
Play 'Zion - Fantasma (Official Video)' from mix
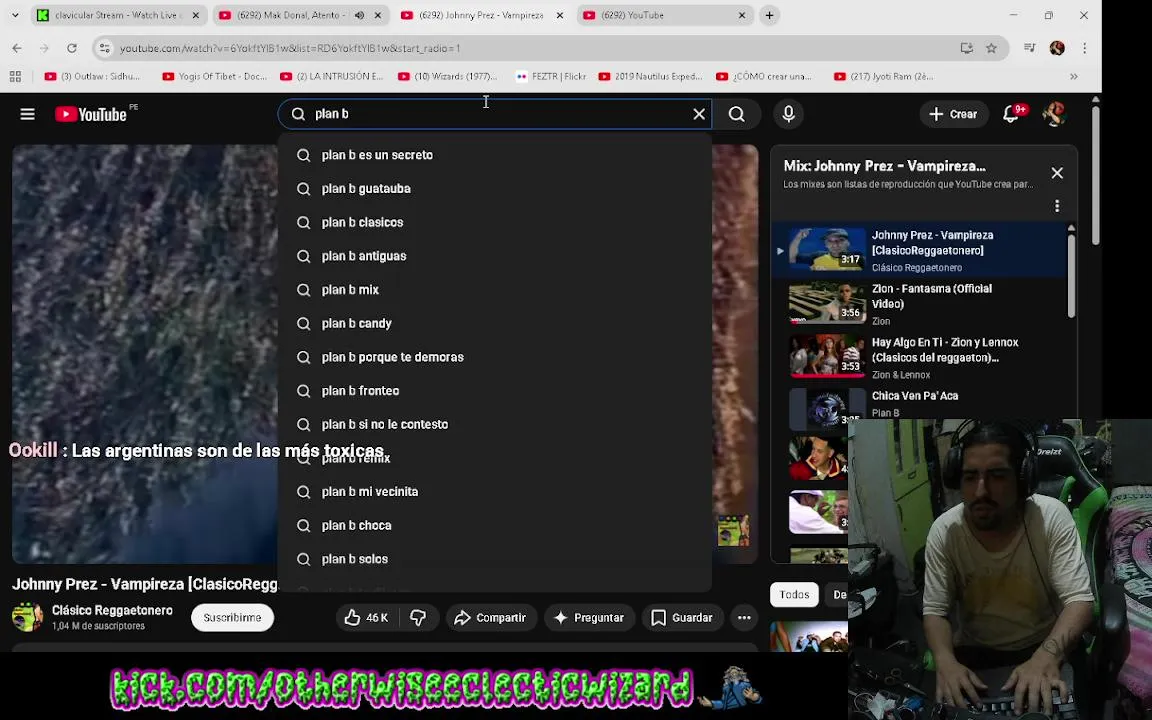pos(918,304)
